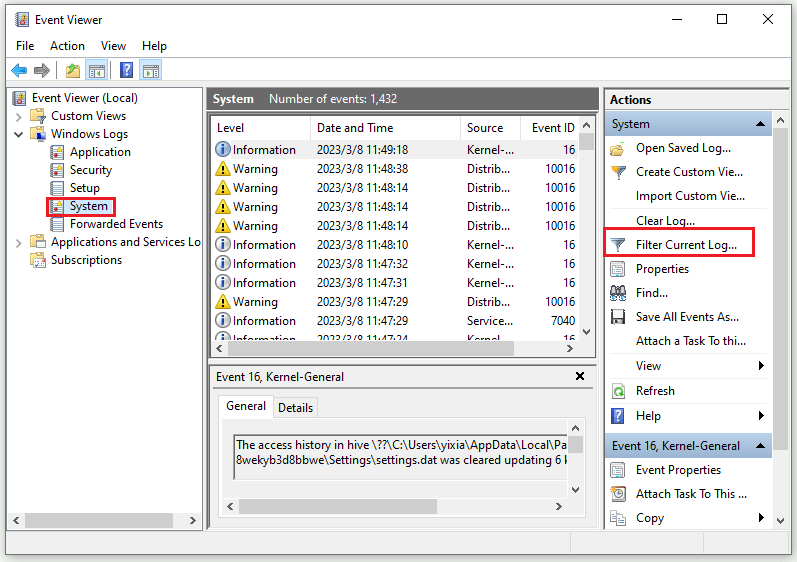This screenshot has width=797, height=562.
Task: Click the Forwarded Events log icon
Action: pos(57,224)
